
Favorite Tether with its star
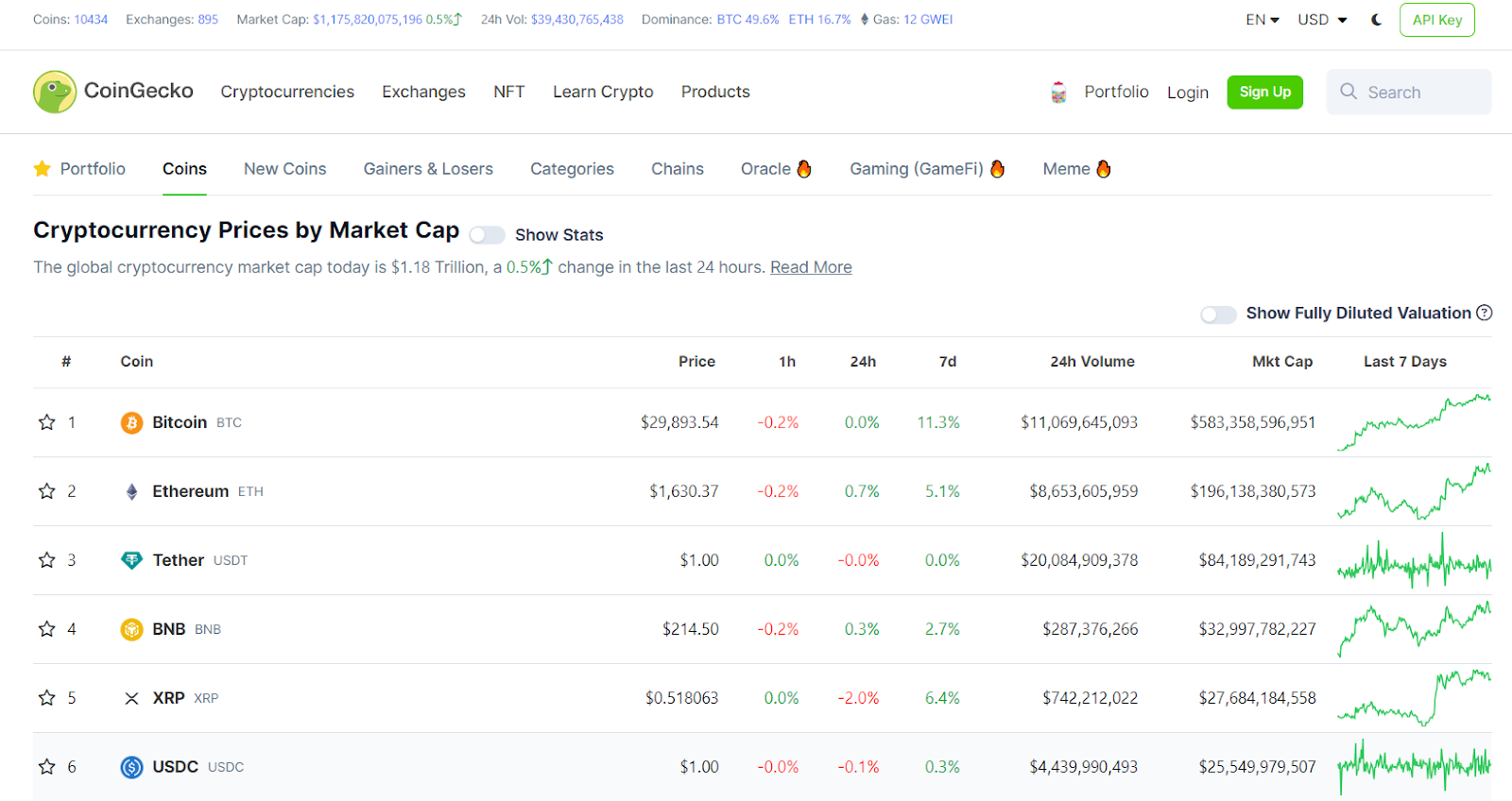tap(46, 560)
